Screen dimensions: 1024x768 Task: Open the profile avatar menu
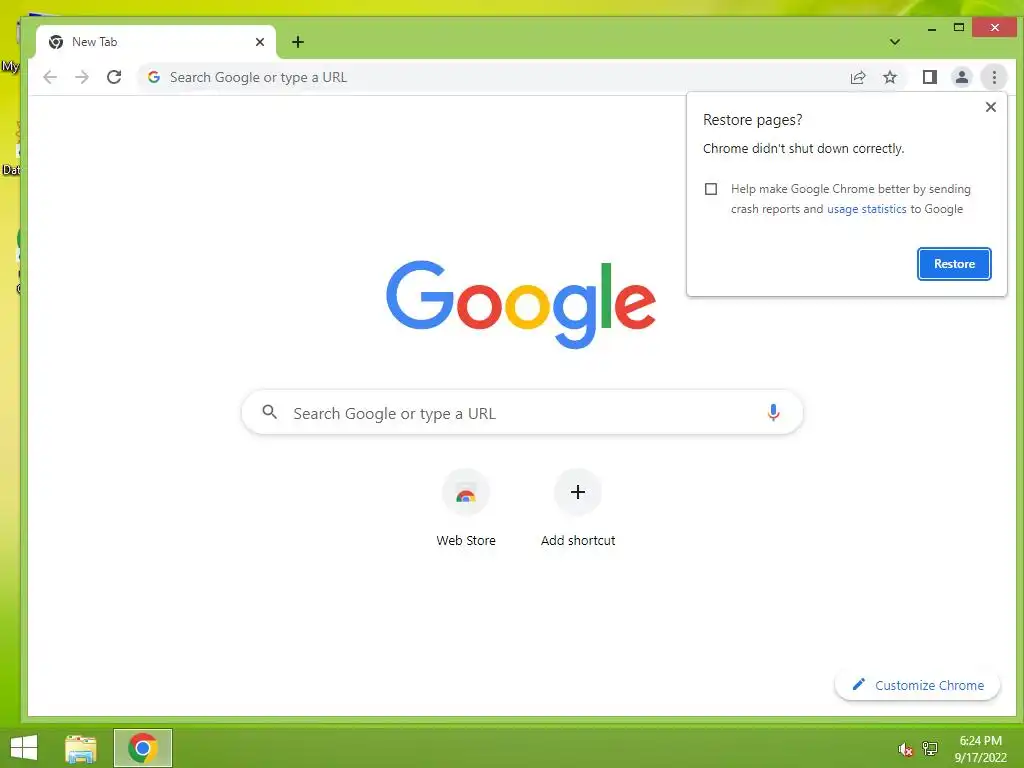pyautogui.click(x=961, y=77)
